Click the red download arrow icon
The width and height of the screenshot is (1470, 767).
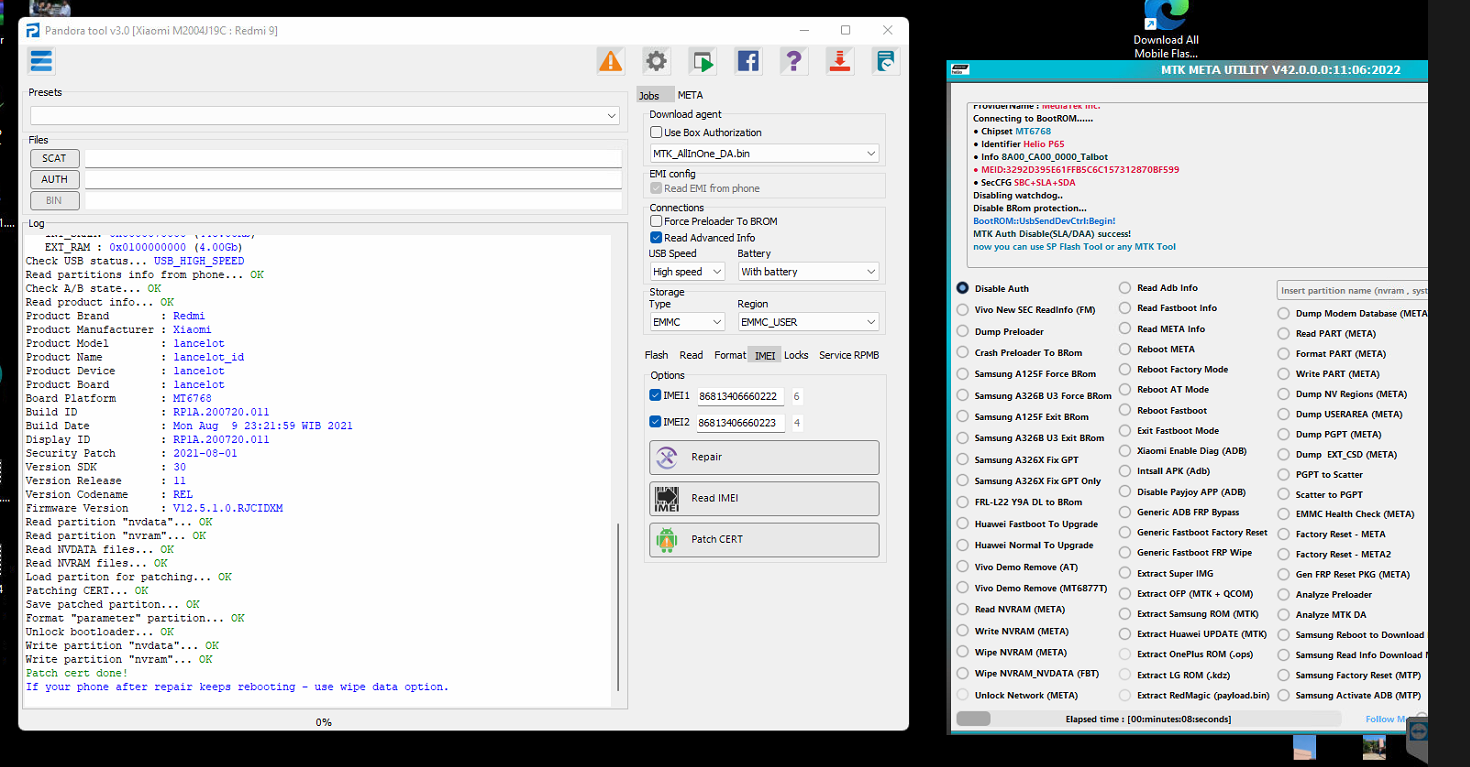(839, 61)
